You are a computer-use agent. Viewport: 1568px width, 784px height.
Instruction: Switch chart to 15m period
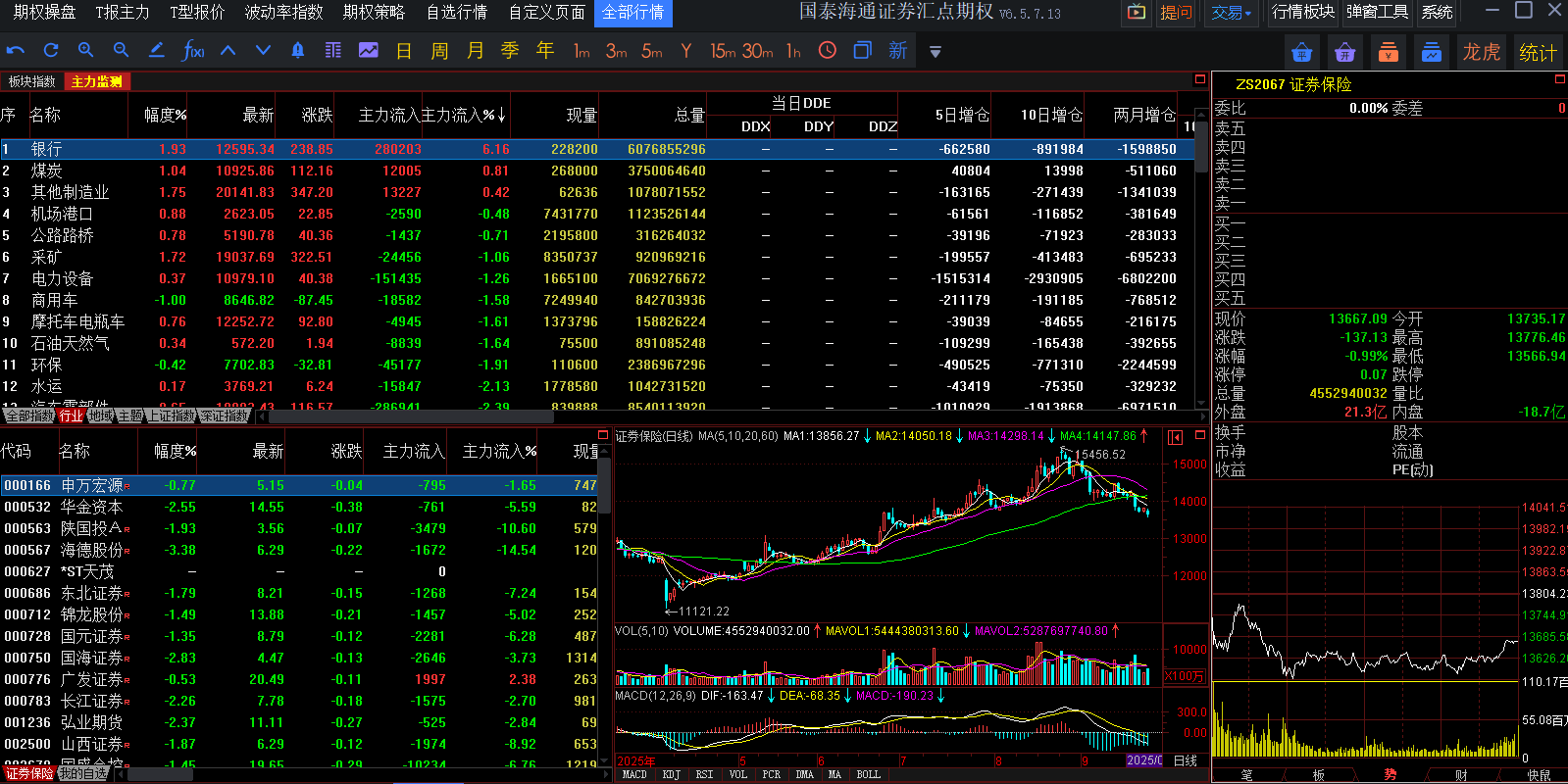(x=723, y=50)
